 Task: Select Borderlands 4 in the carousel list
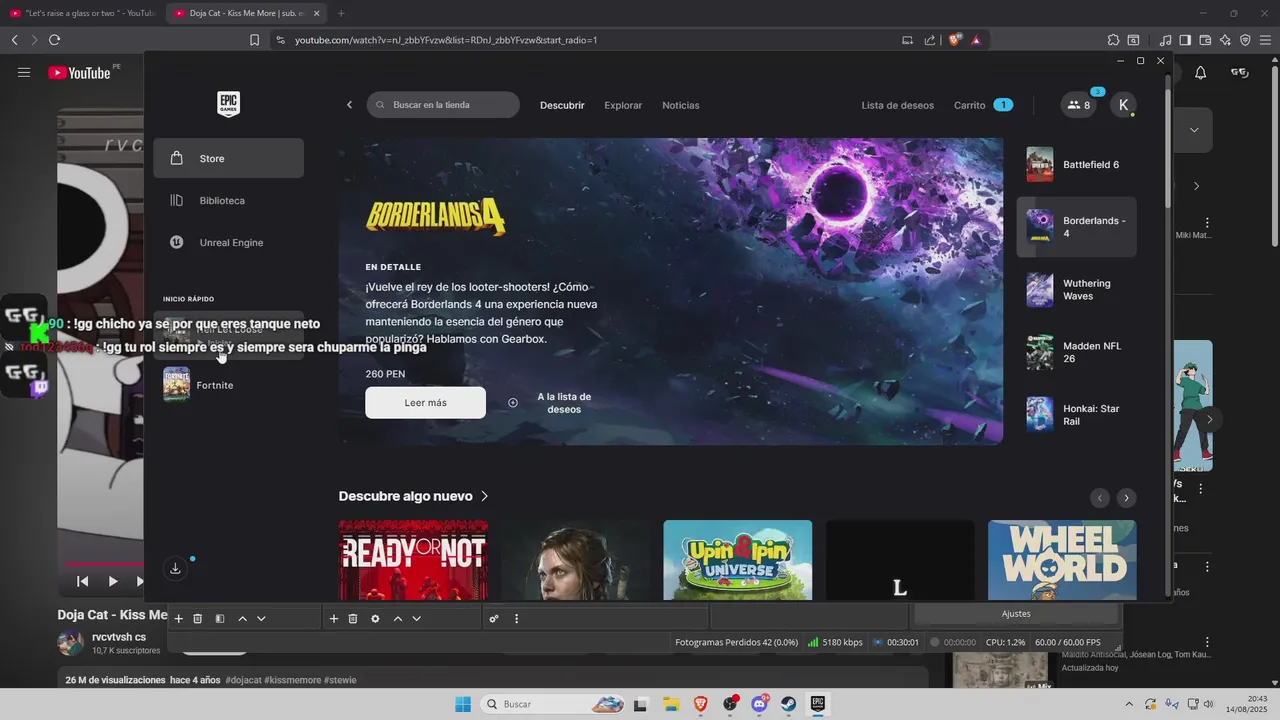point(1077,227)
